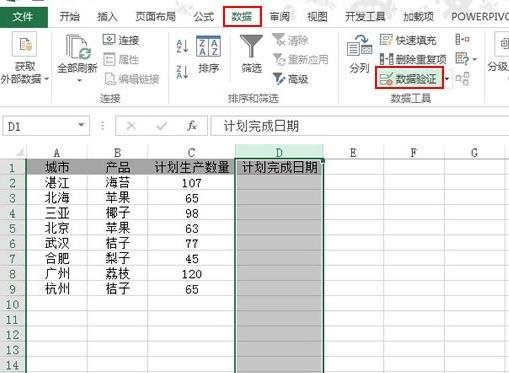Click the confirm checkmark in formula bar

point(162,126)
